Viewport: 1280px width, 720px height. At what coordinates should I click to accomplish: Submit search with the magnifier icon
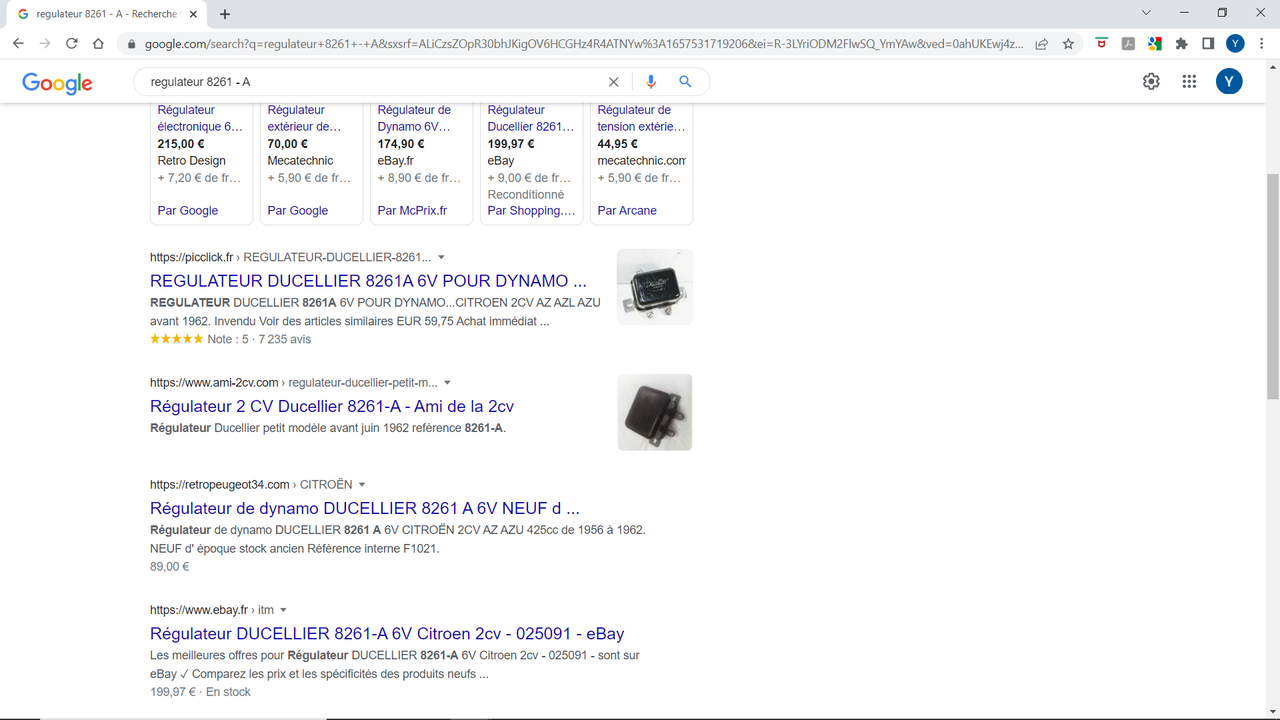pyautogui.click(x=685, y=82)
